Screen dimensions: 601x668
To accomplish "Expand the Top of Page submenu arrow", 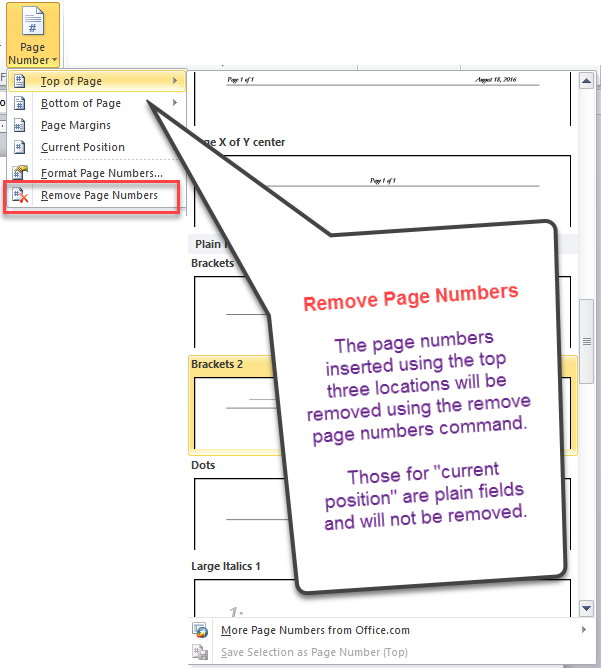I will pos(175,81).
